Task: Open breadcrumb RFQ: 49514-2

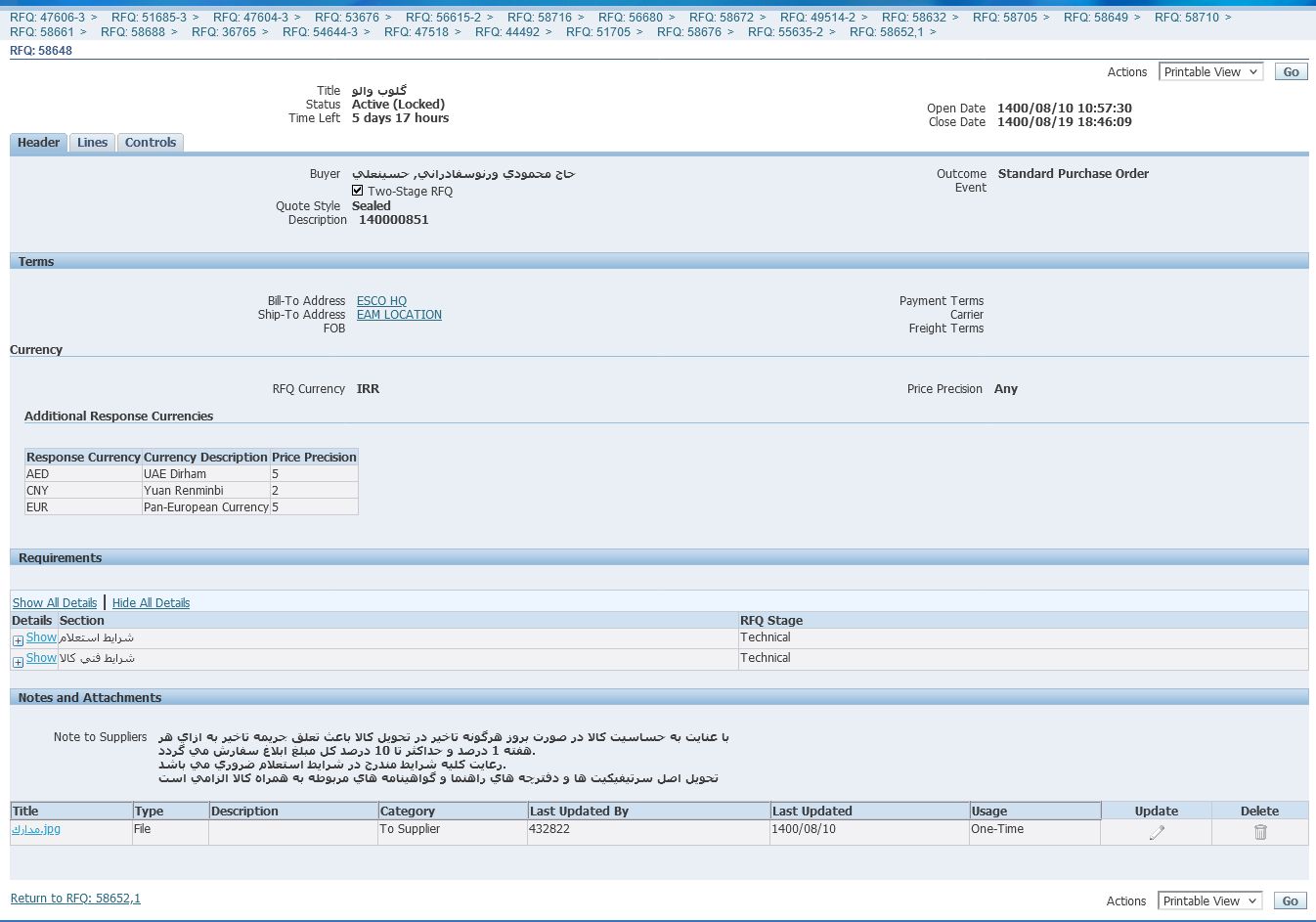Action: click(817, 18)
